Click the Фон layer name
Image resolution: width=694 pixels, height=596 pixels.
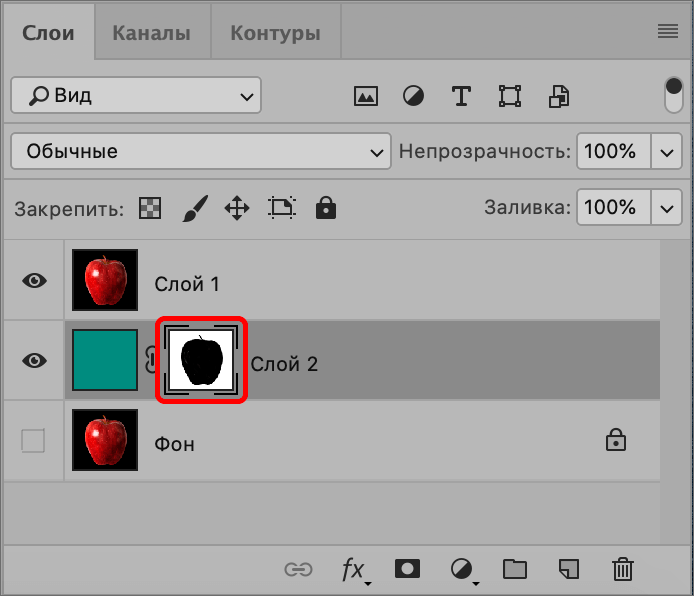tap(174, 444)
